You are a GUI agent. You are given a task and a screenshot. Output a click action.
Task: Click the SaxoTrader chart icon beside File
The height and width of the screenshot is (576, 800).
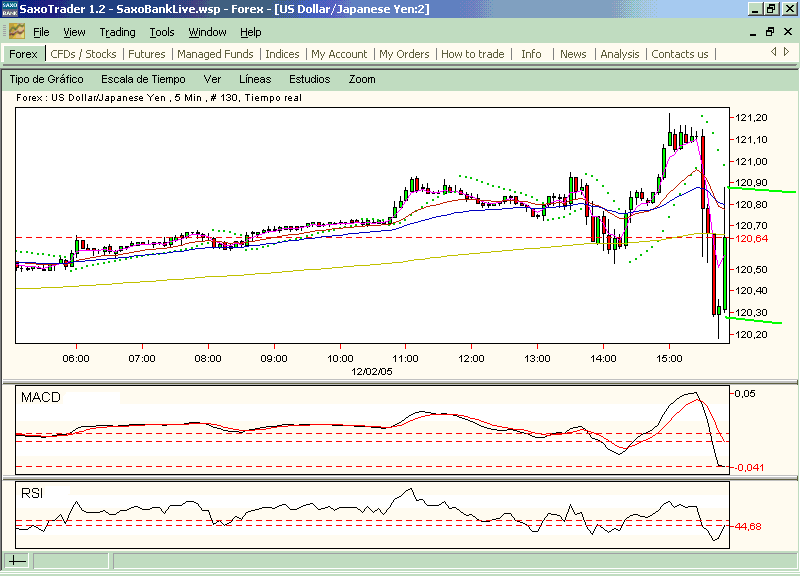(x=16, y=32)
